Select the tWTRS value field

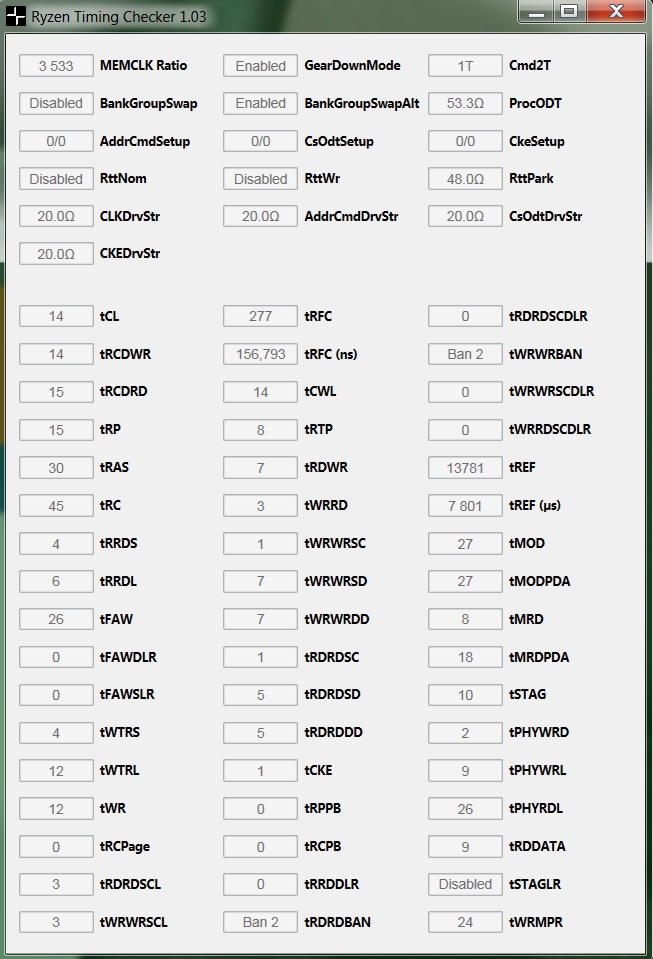pos(56,733)
